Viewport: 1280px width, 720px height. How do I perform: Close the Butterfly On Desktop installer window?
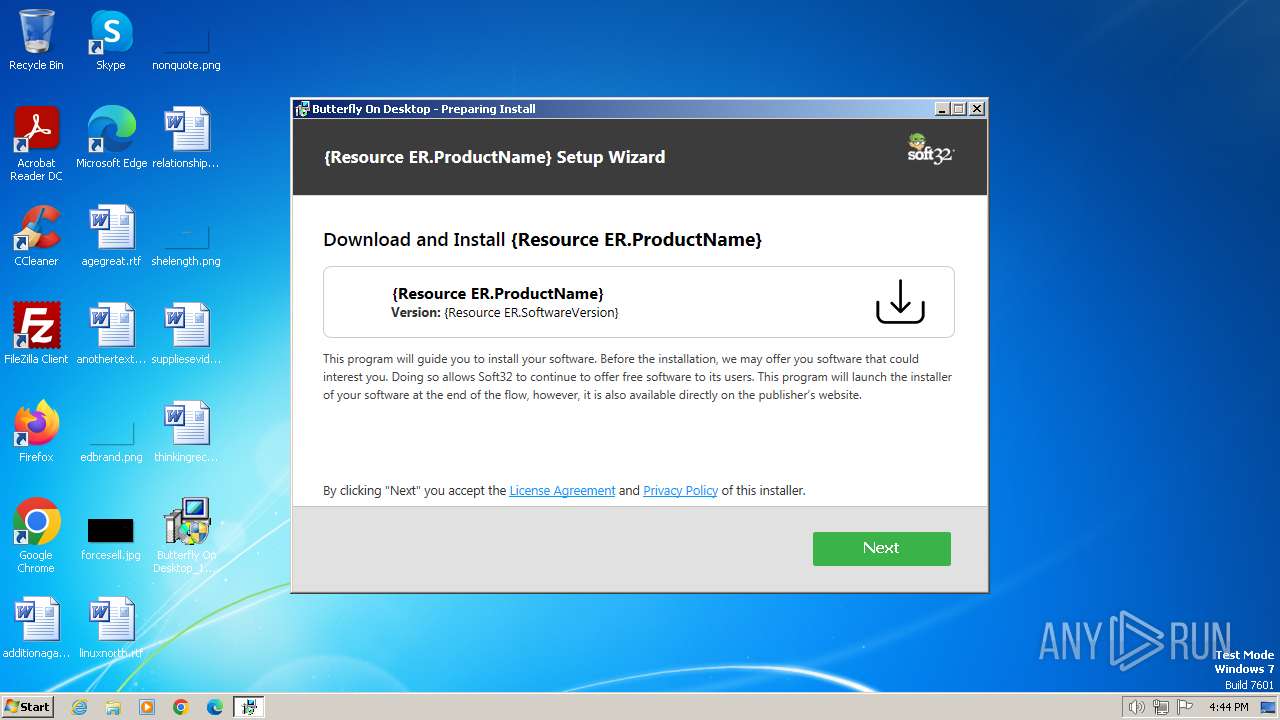point(977,109)
